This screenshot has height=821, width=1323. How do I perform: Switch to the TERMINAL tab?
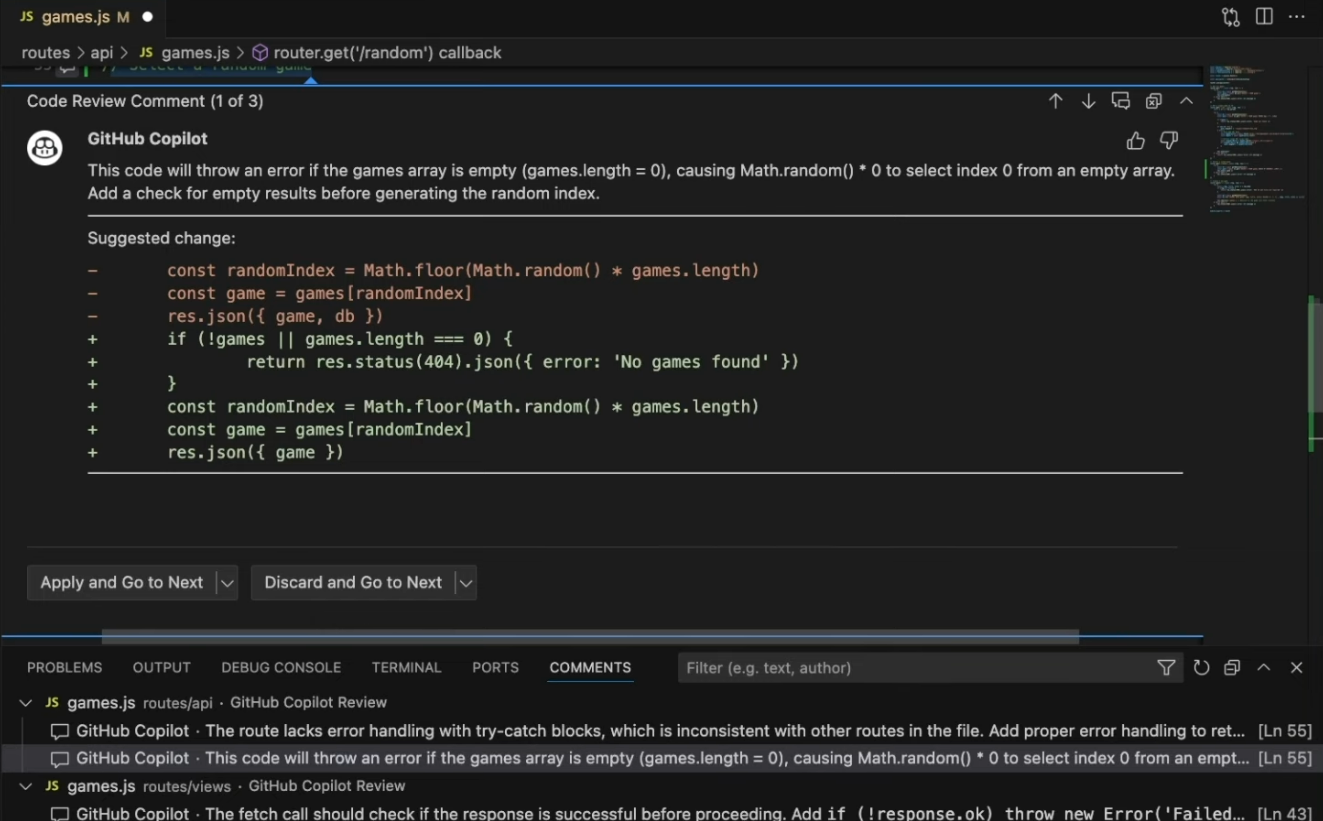(x=406, y=667)
